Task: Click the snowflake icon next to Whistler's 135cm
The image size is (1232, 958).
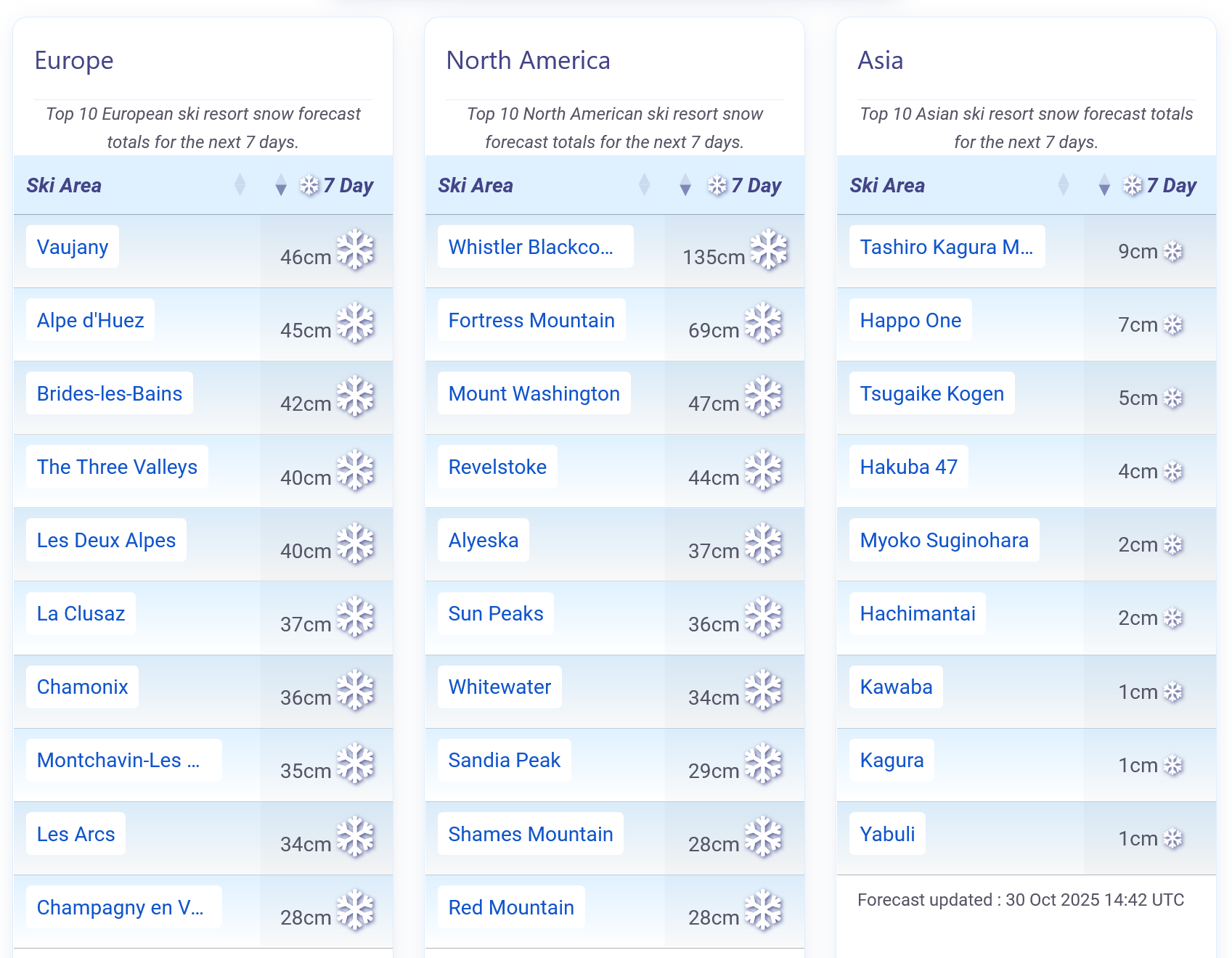Action: [769, 250]
